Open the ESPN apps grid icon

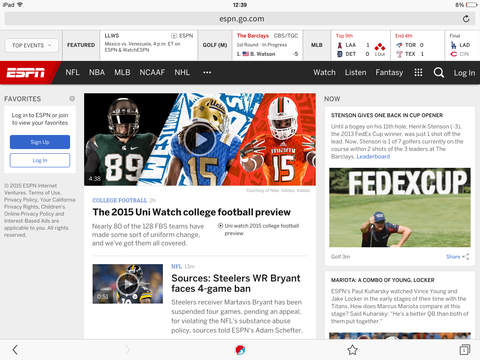pos(418,72)
